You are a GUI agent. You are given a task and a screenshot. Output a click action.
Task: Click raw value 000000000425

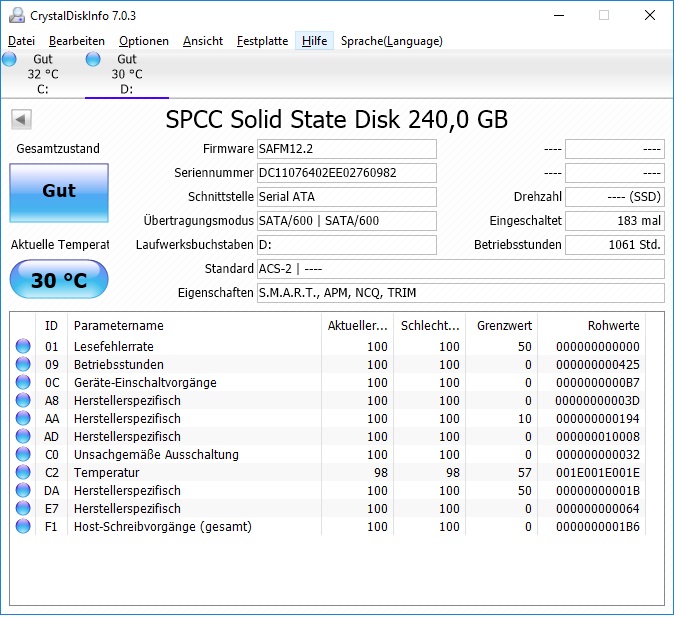pyautogui.click(x=598, y=365)
